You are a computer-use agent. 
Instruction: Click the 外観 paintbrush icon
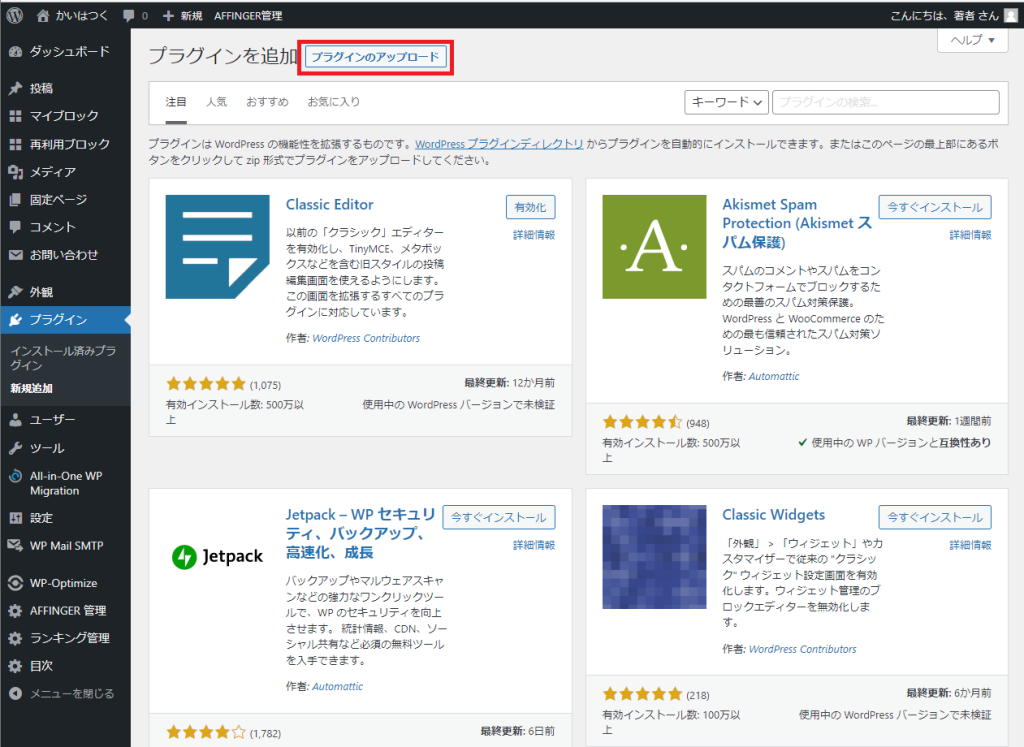tap(16, 292)
